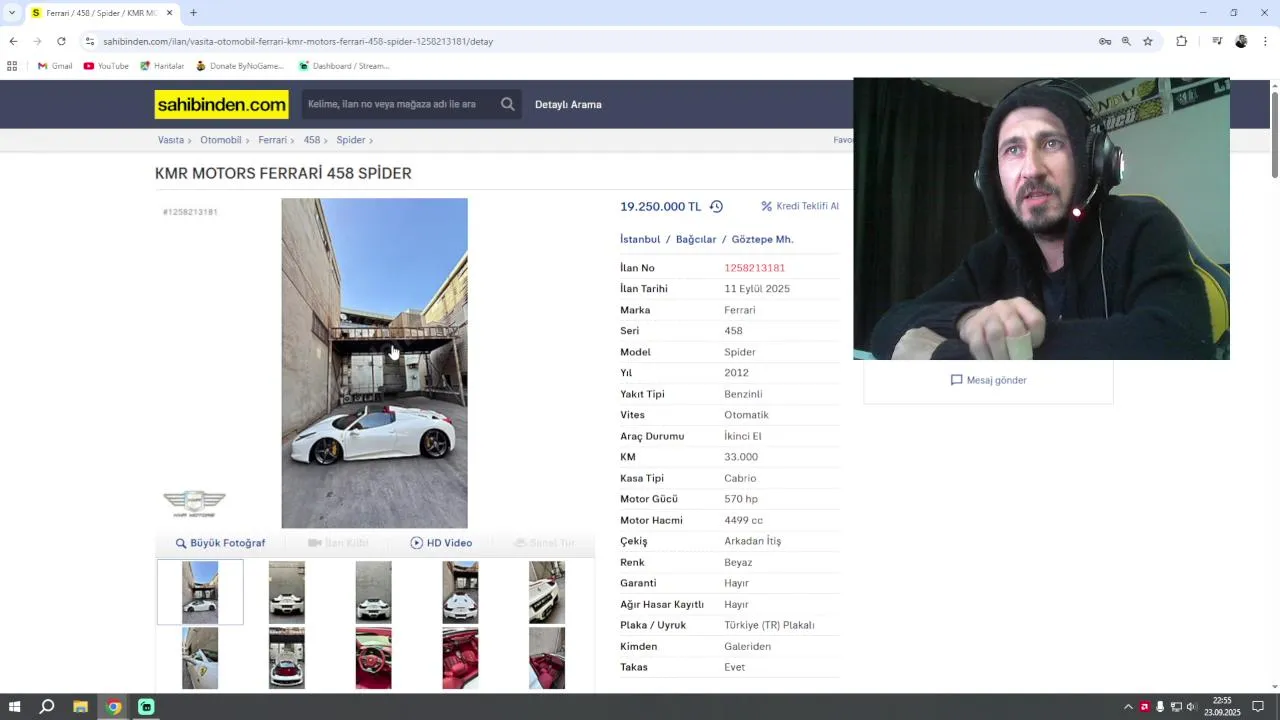Open the Gmail bookmark
Image resolution: width=1280 pixels, height=720 pixels.
click(55, 66)
